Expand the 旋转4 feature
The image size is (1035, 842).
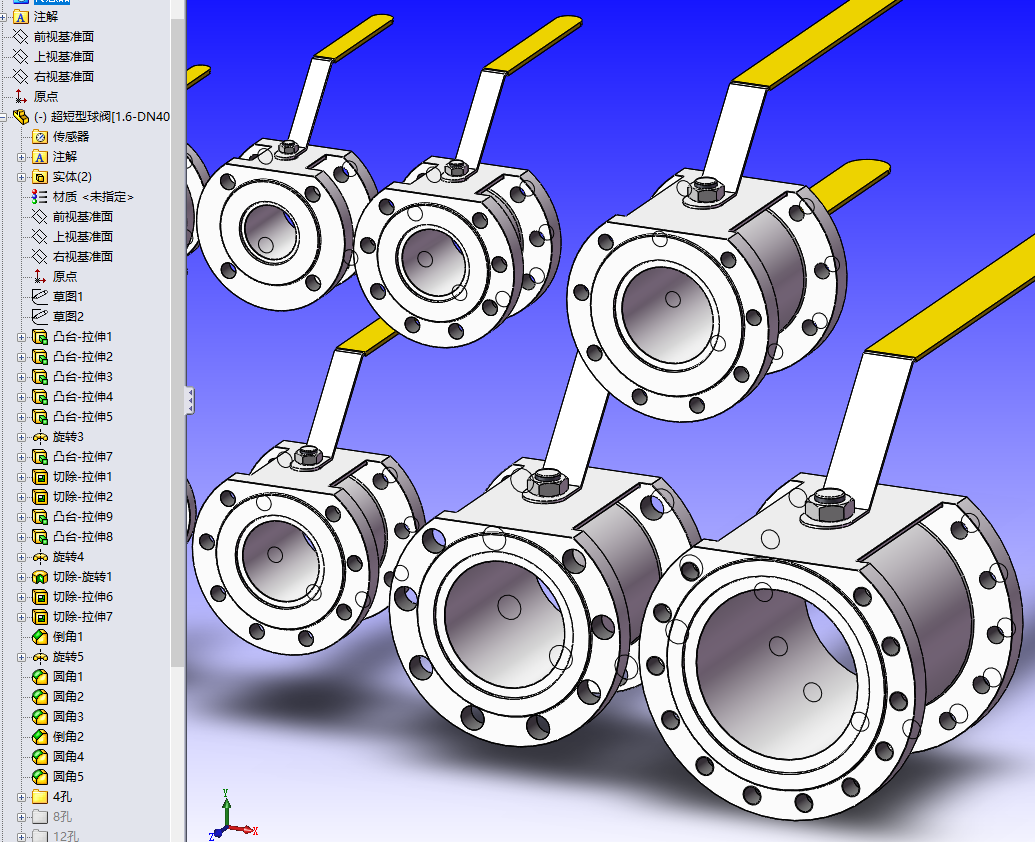pyautogui.click(x=21, y=557)
